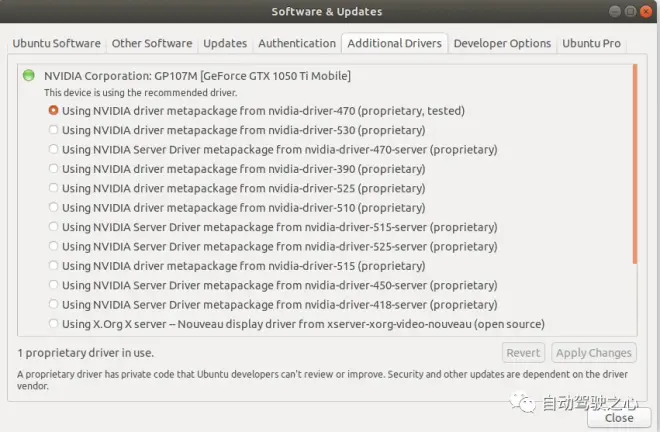
Task: Open the Authentication tab
Action: (297, 43)
